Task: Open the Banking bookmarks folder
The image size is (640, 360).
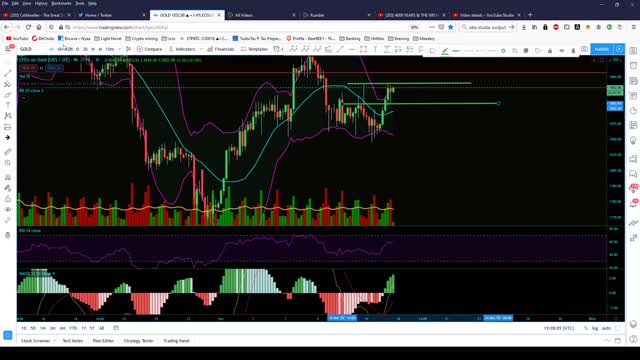Action: 350,38
